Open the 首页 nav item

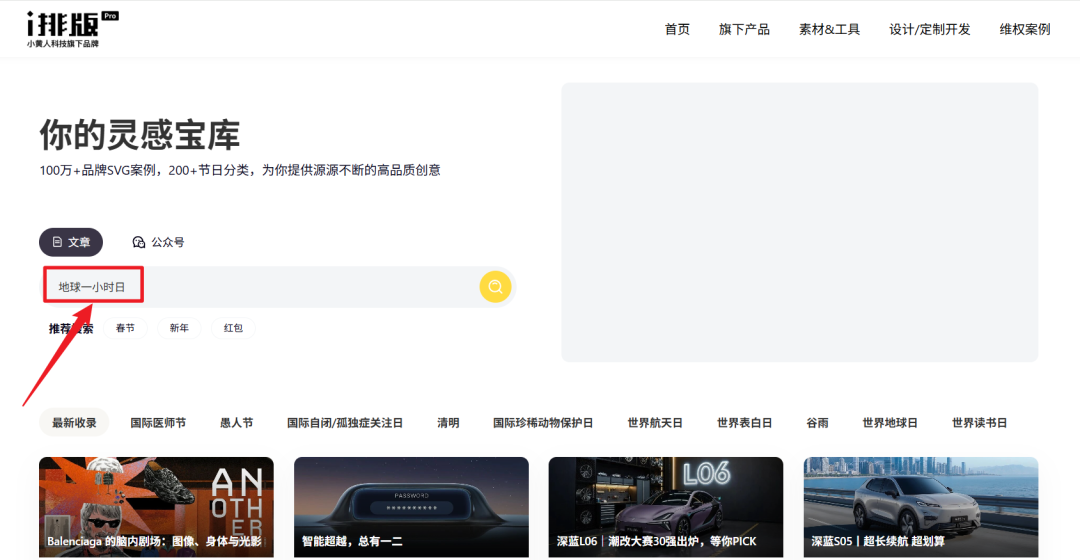coord(677,29)
